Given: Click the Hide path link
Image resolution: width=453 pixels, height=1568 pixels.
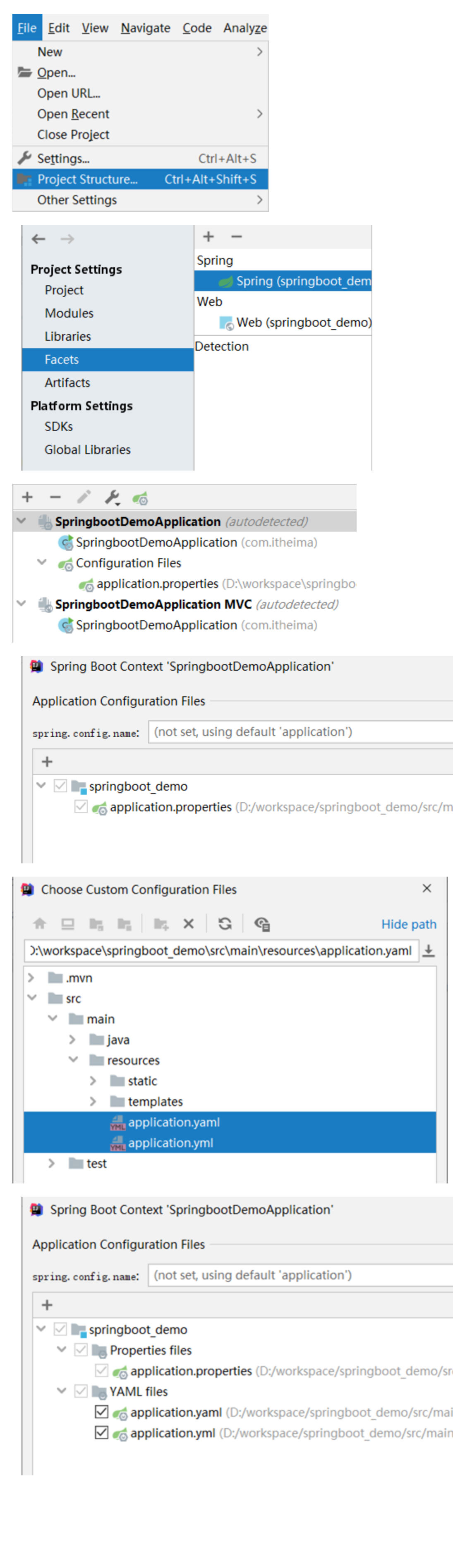Looking at the screenshot, I should coord(409,924).
